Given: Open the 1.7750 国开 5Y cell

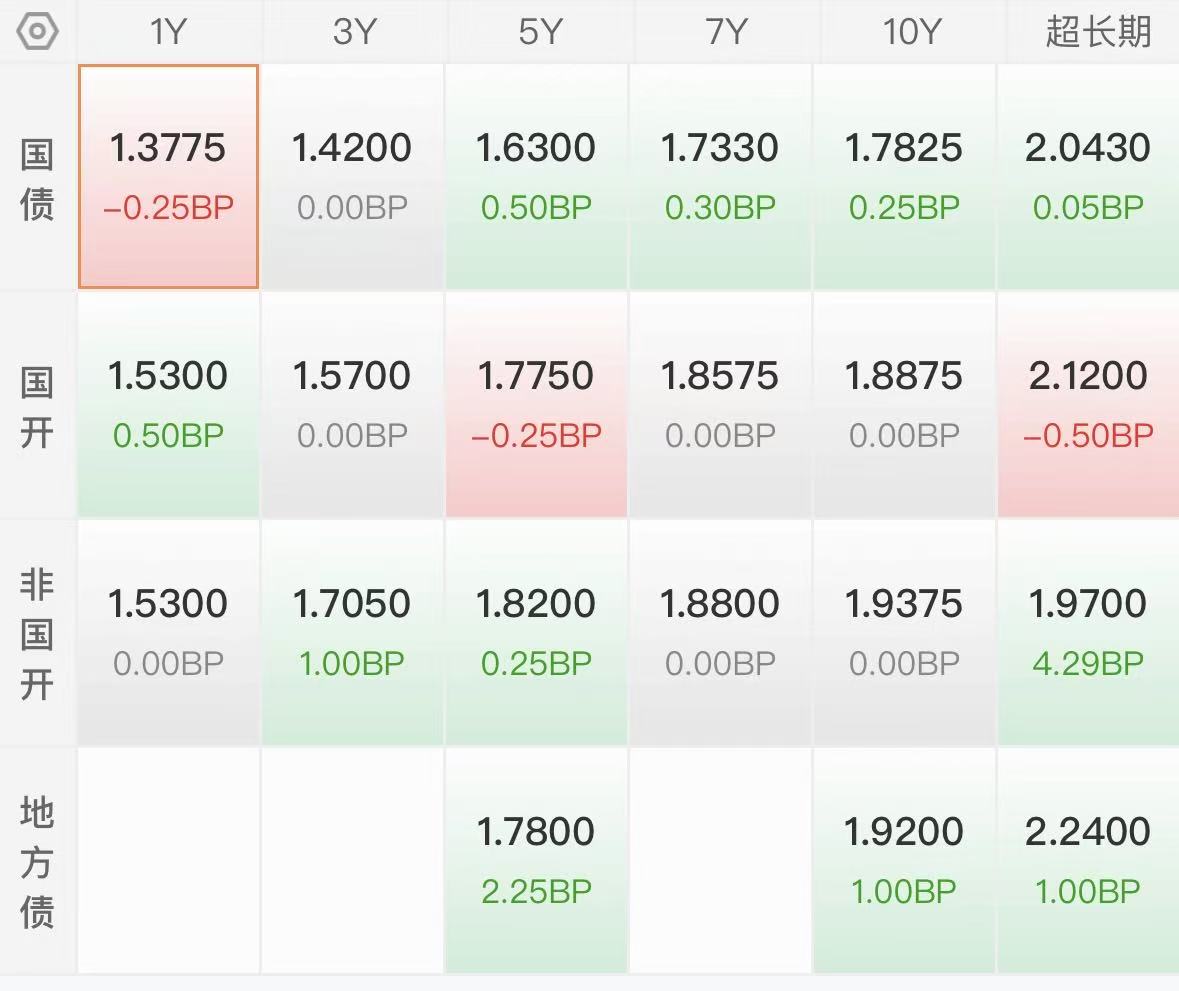Looking at the screenshot, I should [536, 405].
